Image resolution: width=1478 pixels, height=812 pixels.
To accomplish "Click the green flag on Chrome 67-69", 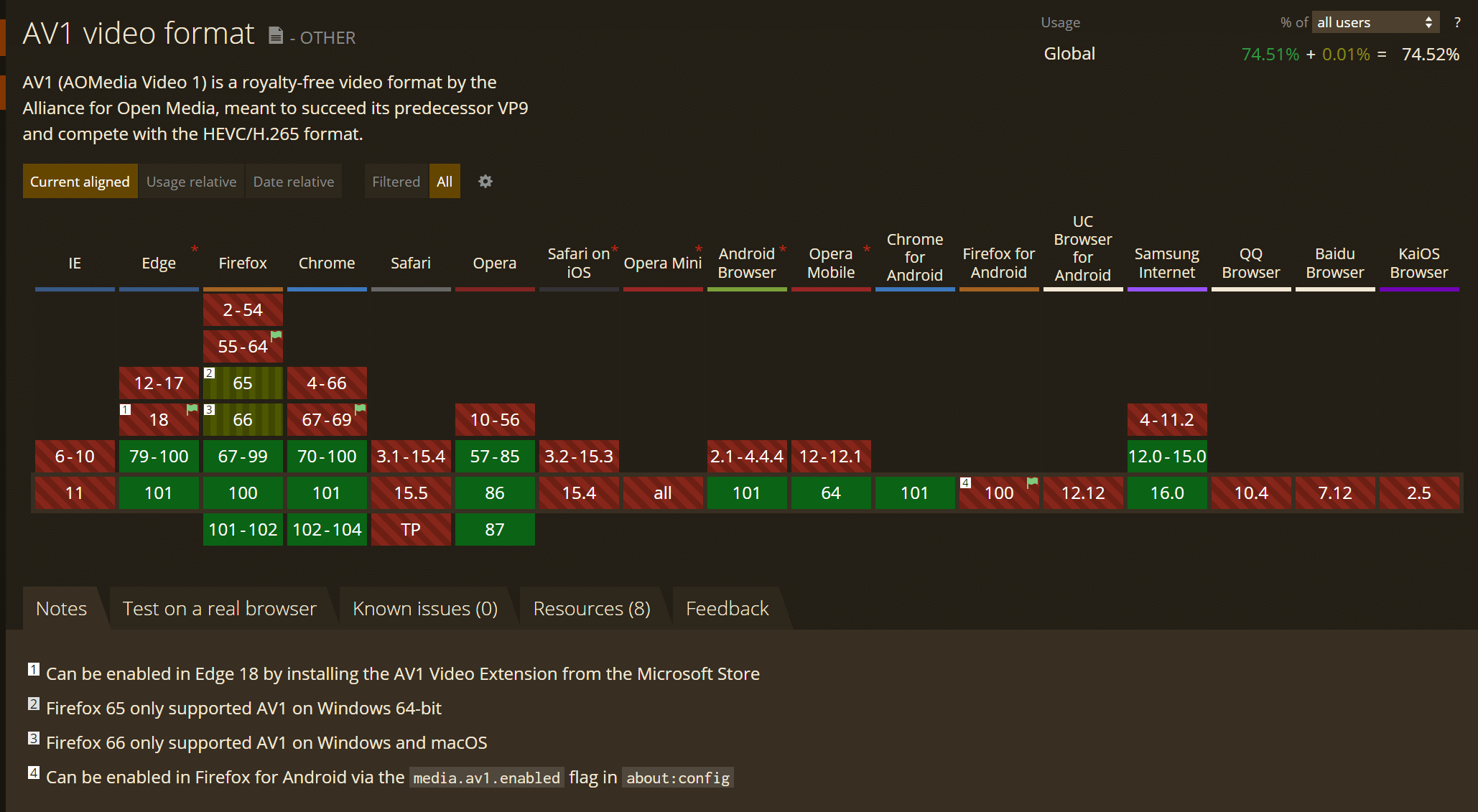I will (360, 409).
